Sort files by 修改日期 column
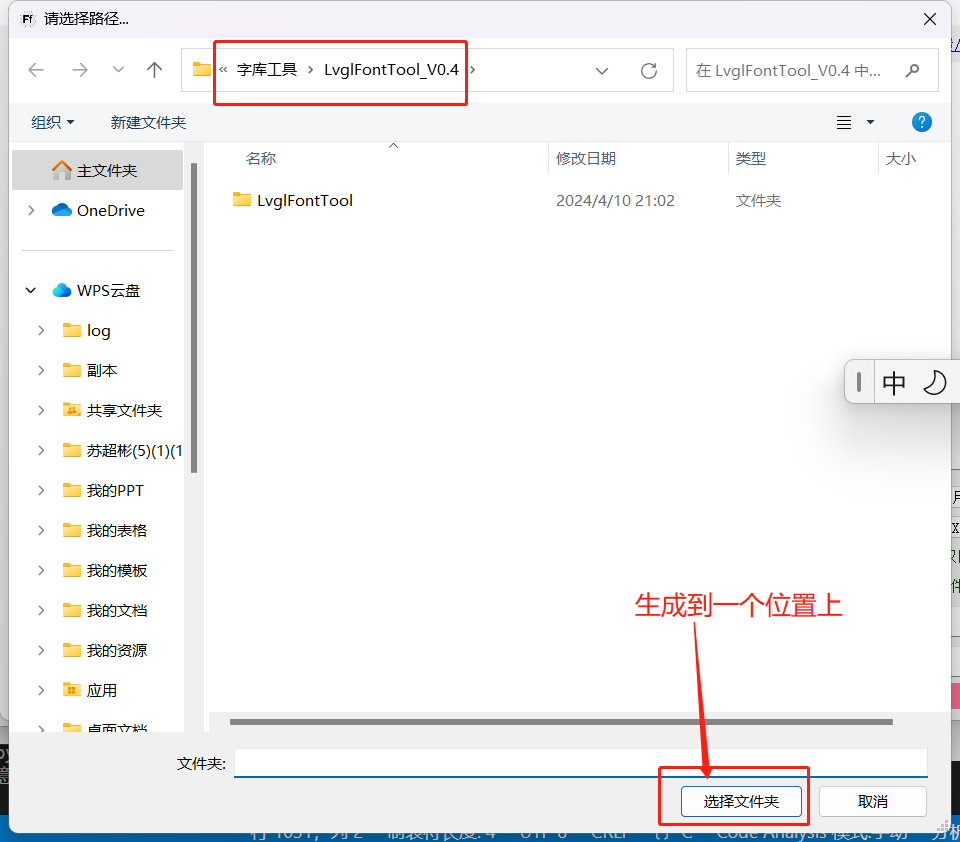Screen dimensions: 960x842 (586, 159)
